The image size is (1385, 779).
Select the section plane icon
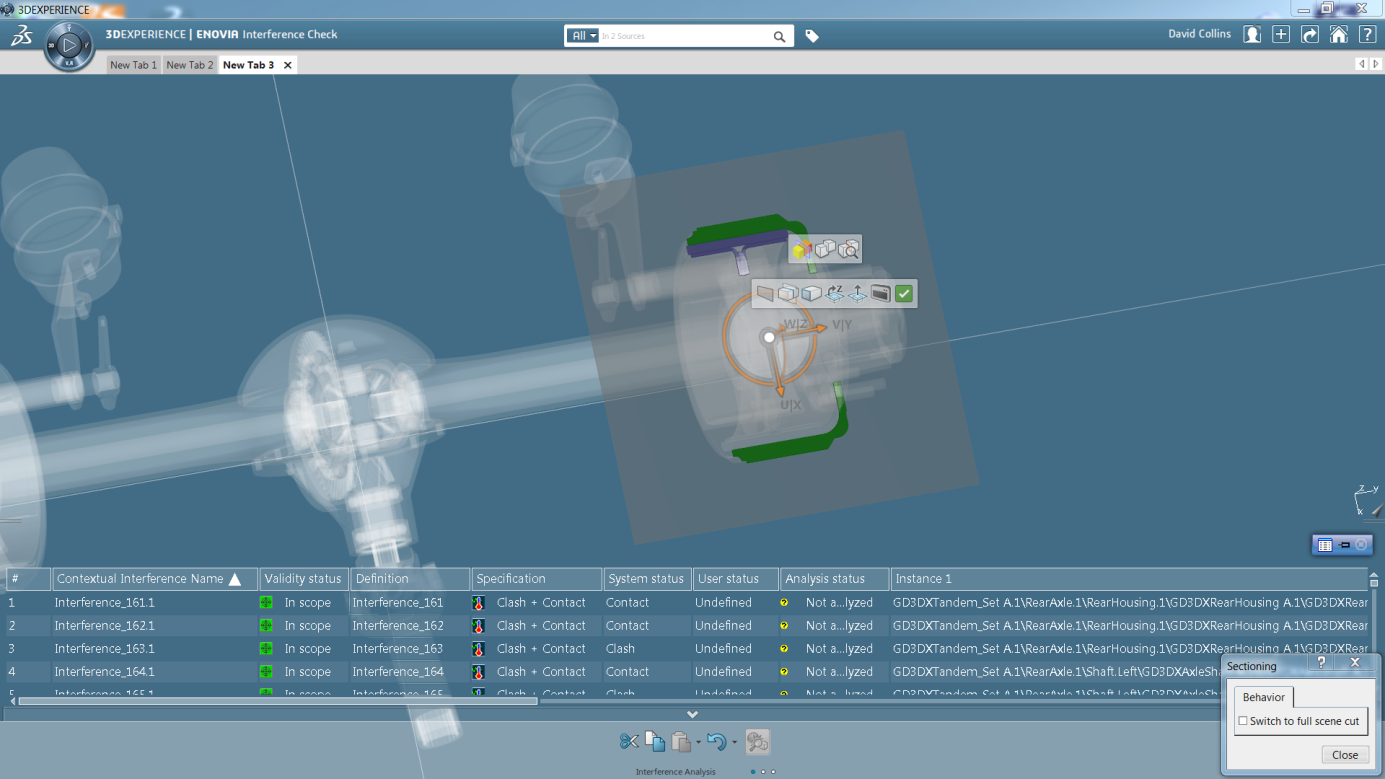pyautogui.click(x=765, y=293)
